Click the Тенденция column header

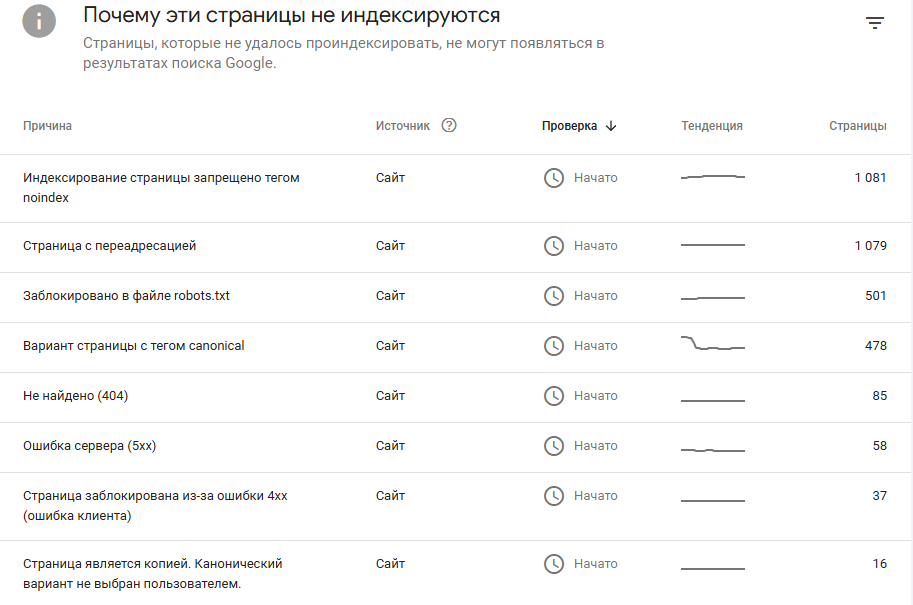[712, 126]
